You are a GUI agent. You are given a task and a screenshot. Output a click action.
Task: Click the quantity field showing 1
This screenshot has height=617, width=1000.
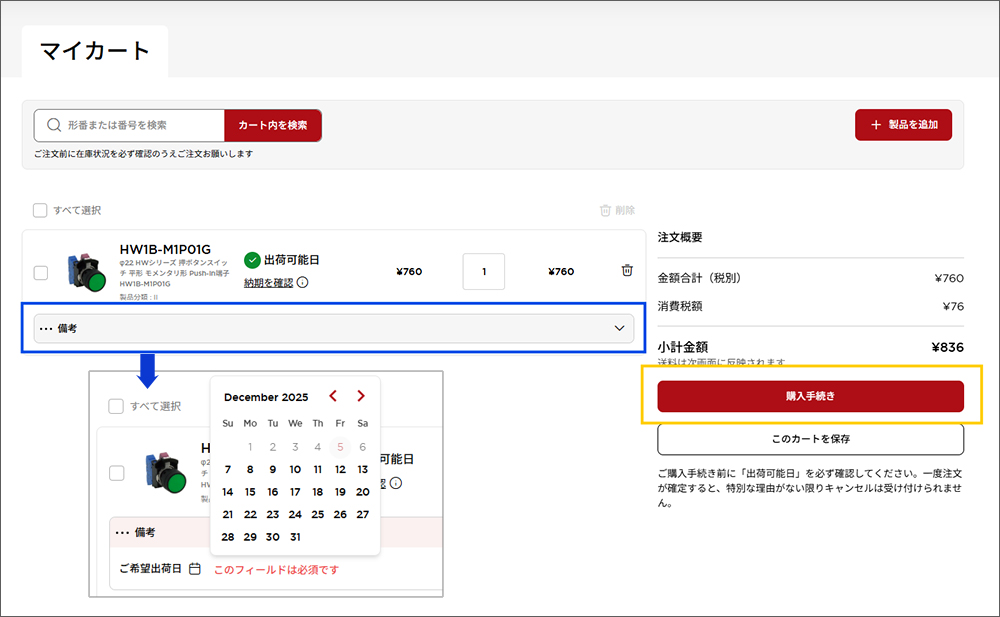click(484, 272)
